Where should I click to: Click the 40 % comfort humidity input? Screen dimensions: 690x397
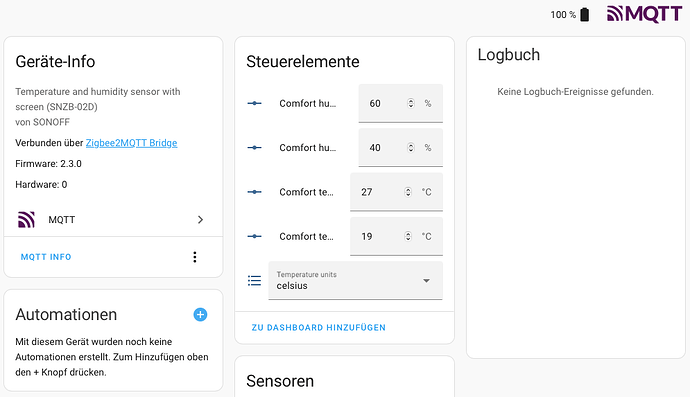[x=400, y=147]
